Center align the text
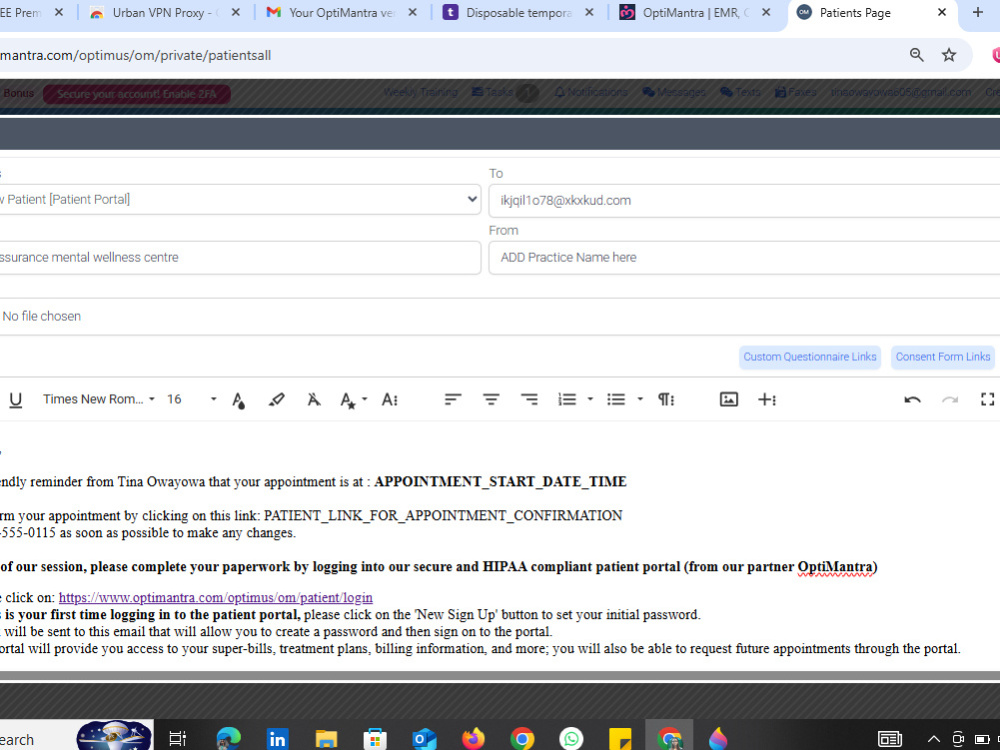The image size is (1000, 750). click(491, 400)
